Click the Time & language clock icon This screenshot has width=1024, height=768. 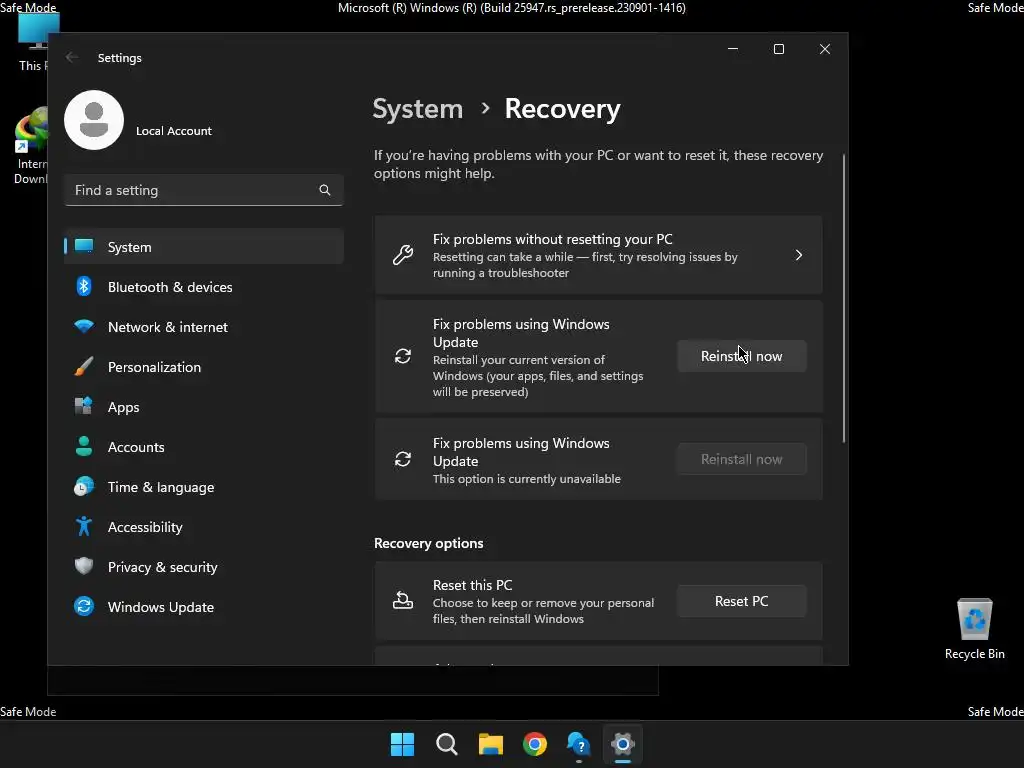coord(84,487)
